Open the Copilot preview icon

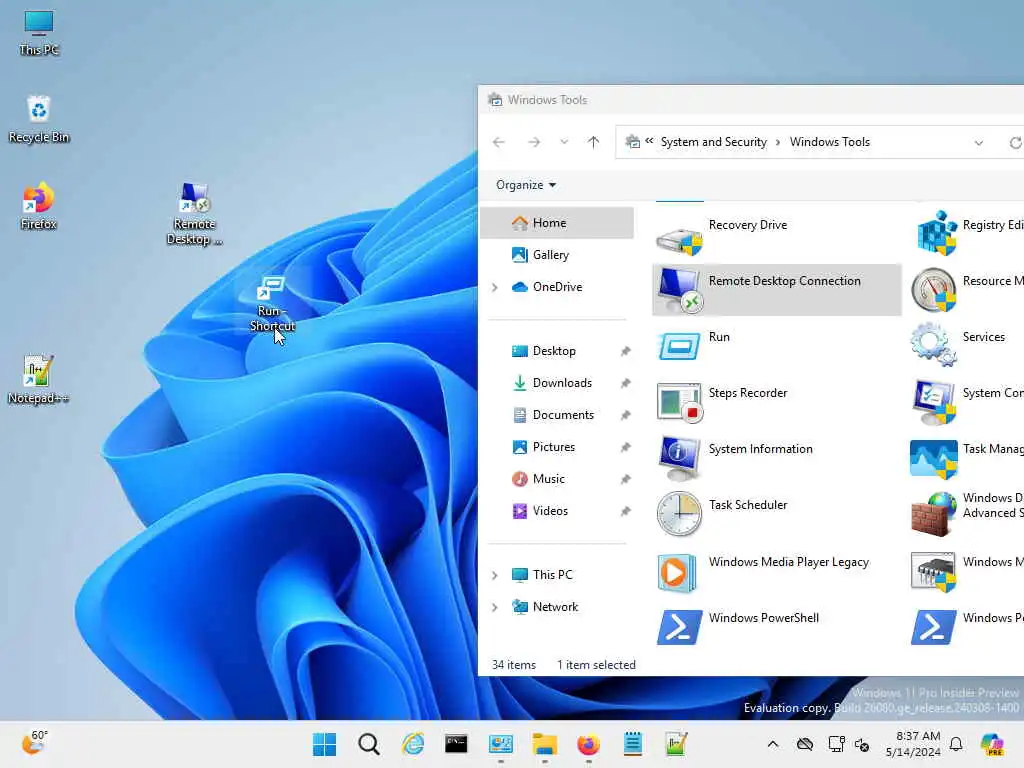pyautogui.click(x=992, y=744)
